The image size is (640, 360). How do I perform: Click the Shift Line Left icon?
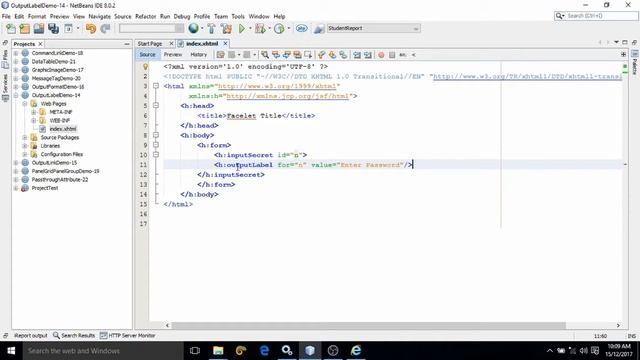[x=357, y=55]
